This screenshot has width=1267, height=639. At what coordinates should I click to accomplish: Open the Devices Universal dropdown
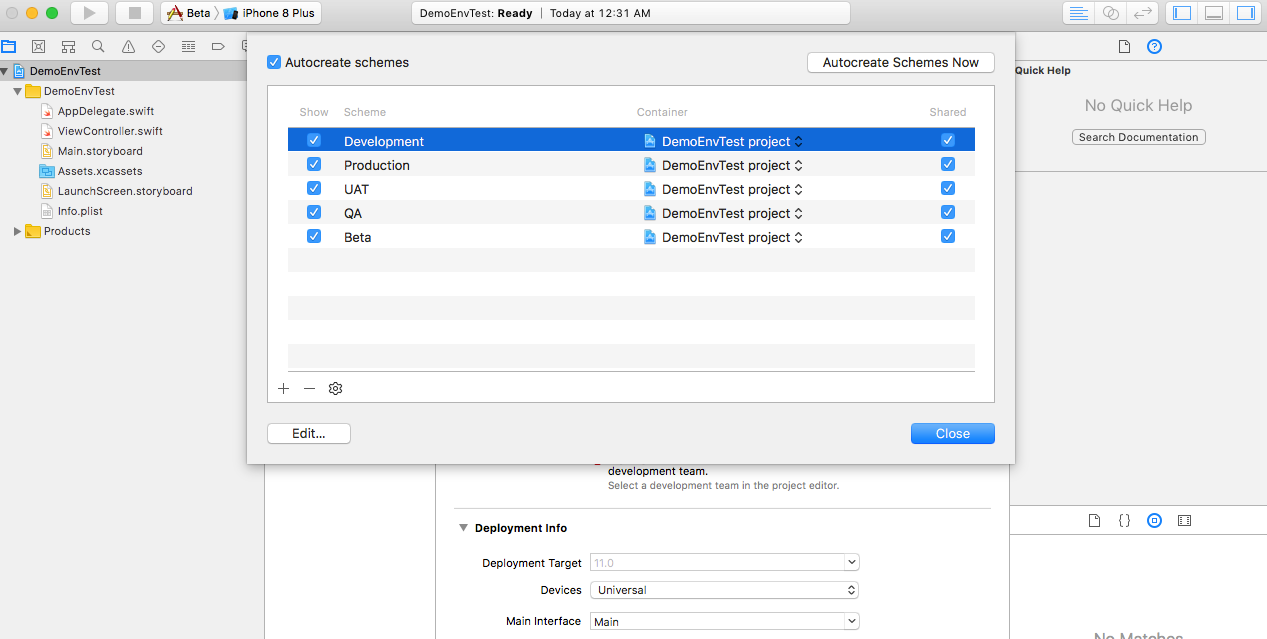724,590
